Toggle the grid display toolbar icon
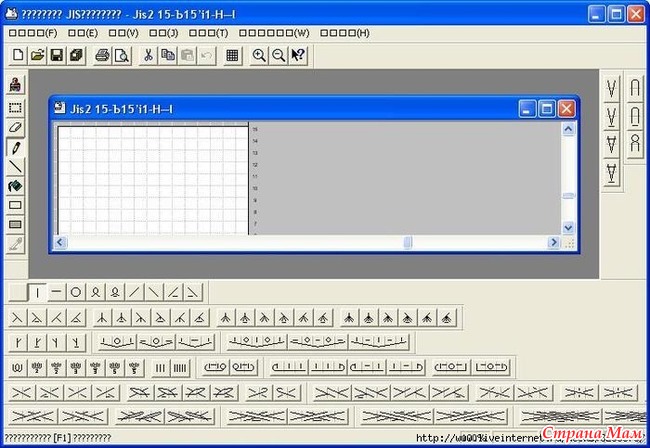 pyautogui.click(x=233, y=55)
